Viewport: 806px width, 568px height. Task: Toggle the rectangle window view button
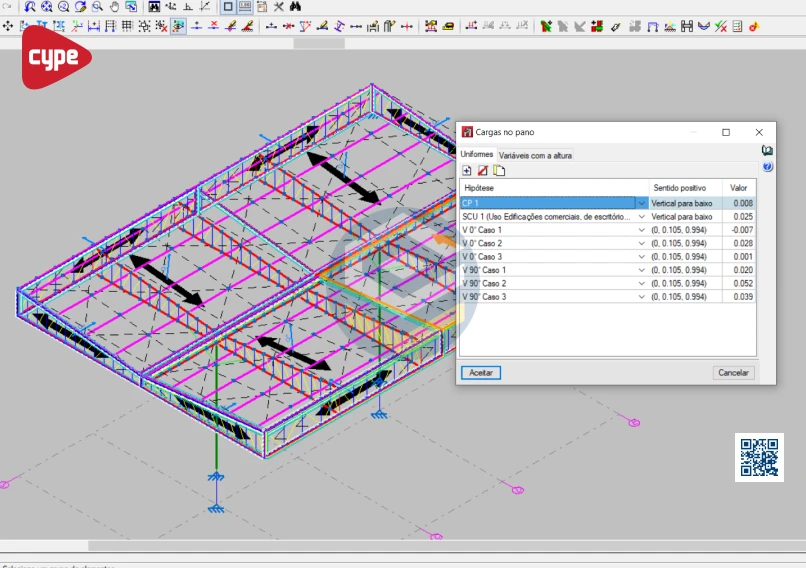228,7
